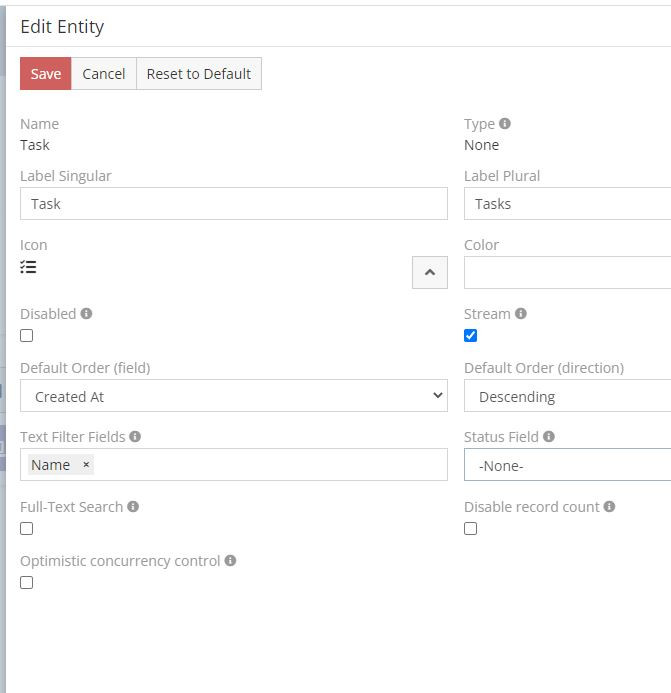Click info icon for Optimistic concurrency control

230,561
